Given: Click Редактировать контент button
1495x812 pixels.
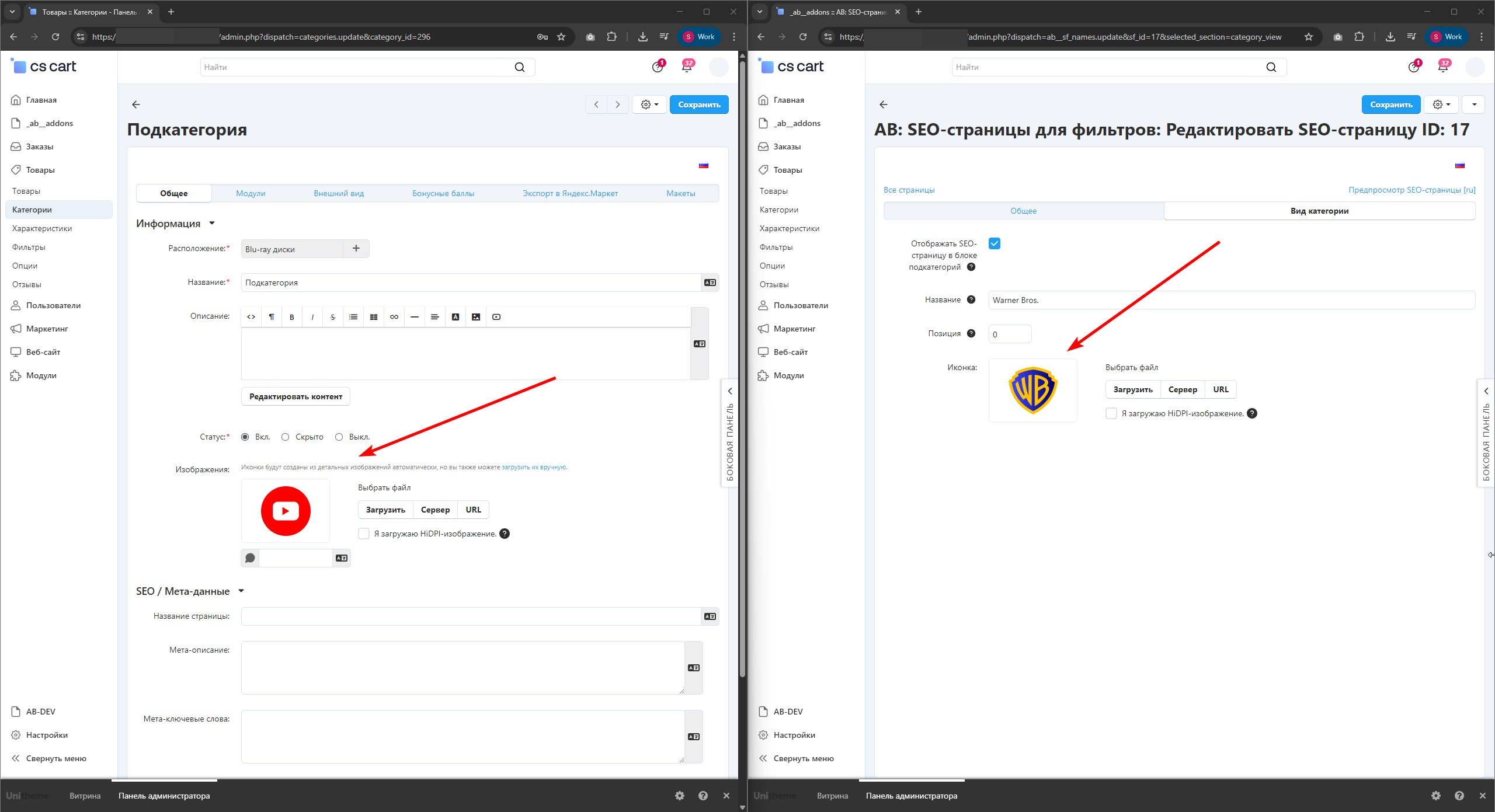Looking at the screenshot, I should pos(295,396).
